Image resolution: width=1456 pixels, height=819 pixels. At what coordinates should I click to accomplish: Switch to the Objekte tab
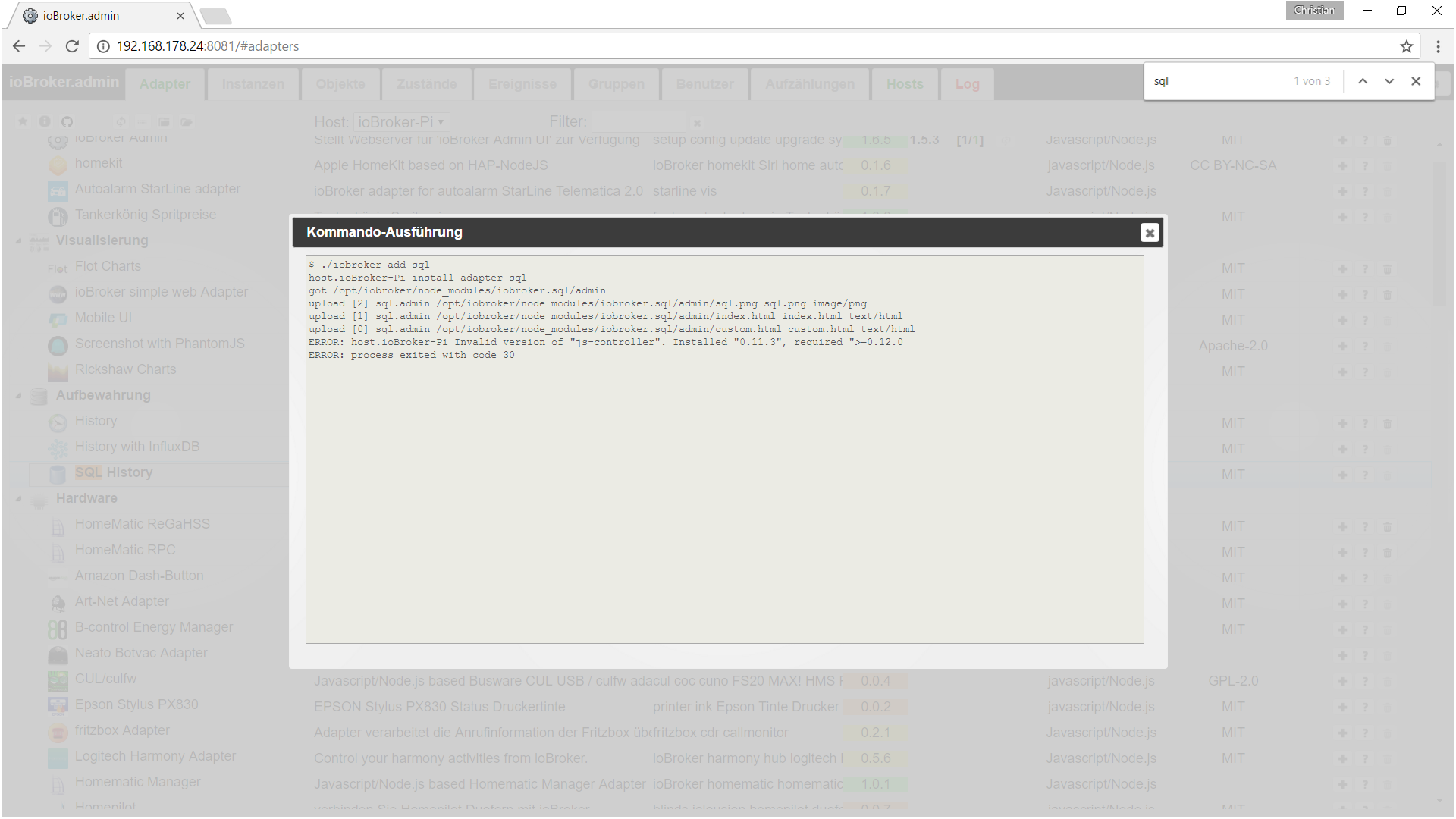pos(340,84)
